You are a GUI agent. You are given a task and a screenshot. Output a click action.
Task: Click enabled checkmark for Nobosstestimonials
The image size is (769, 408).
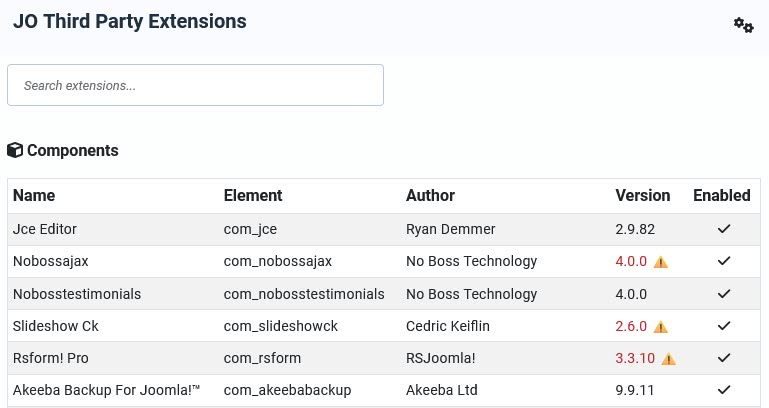click(x=724, y=294)
